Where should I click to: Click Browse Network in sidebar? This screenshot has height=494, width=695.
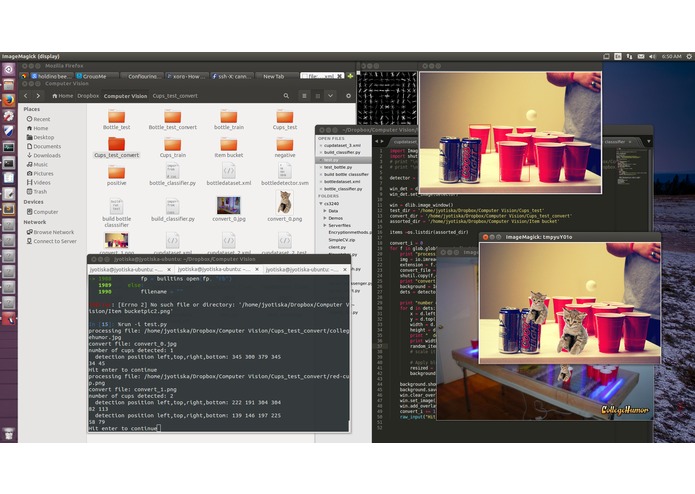[50, 232]
